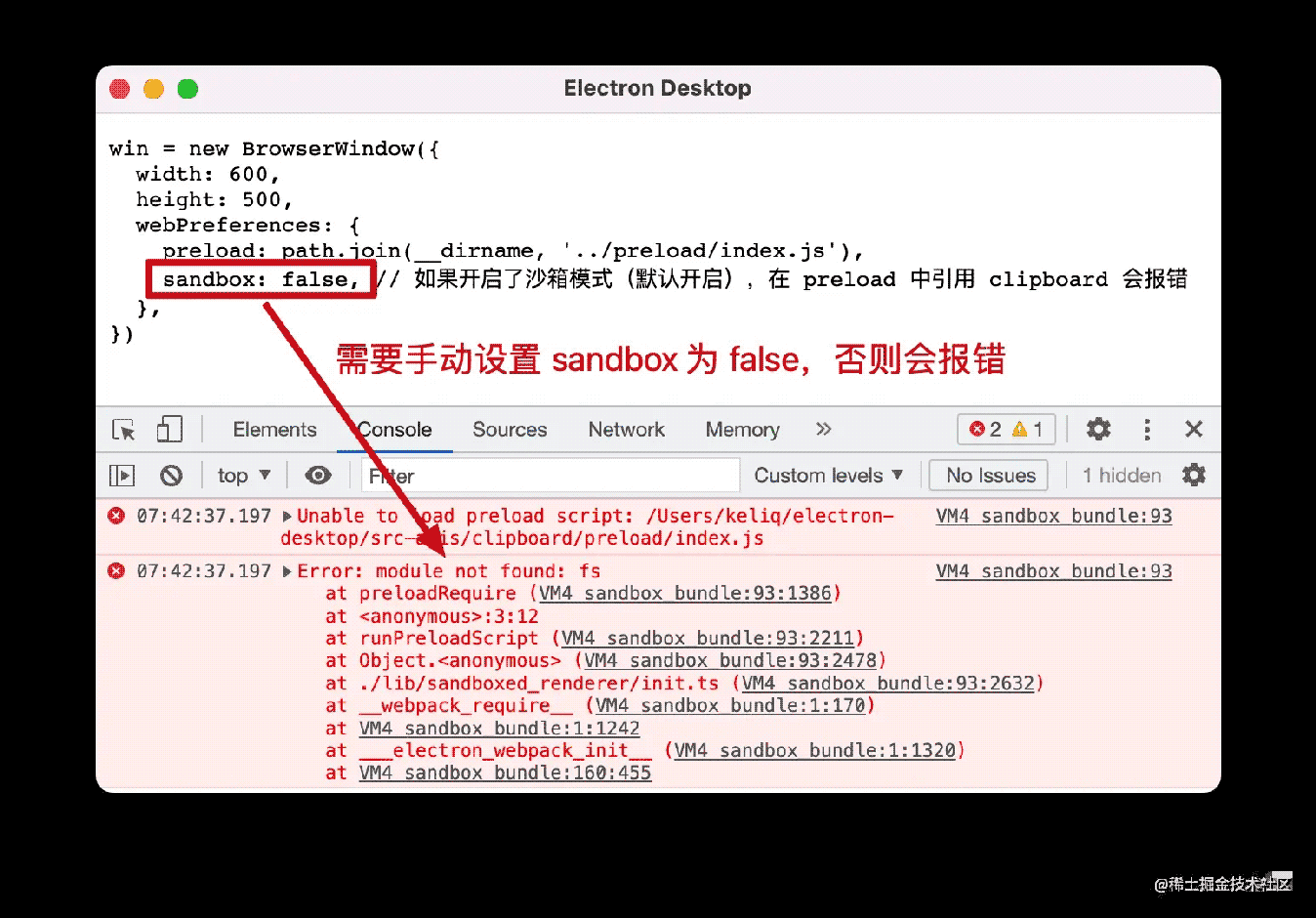Open the DevTools three-dot menu

1147,429
